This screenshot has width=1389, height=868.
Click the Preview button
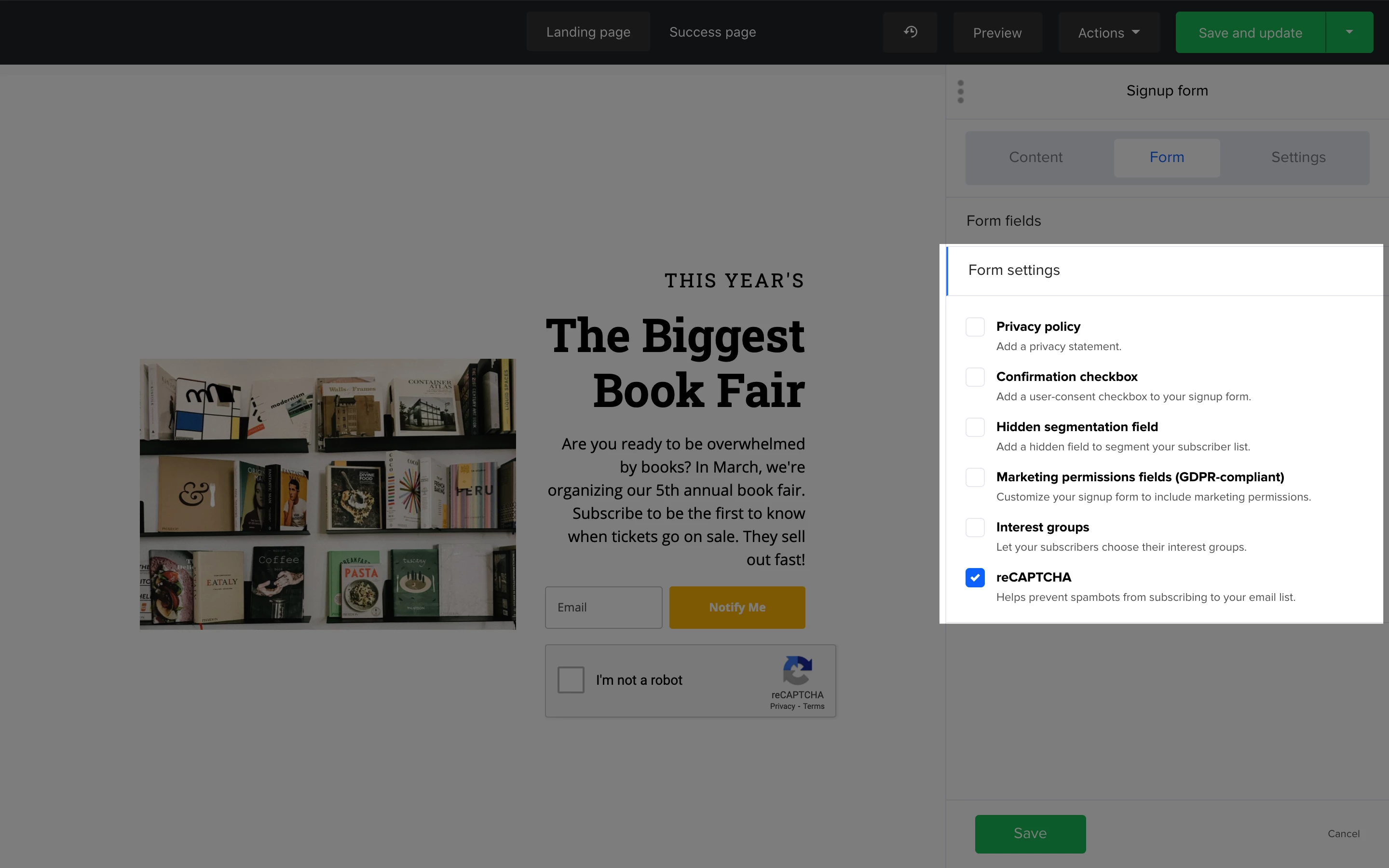click(x=997, y=33)
